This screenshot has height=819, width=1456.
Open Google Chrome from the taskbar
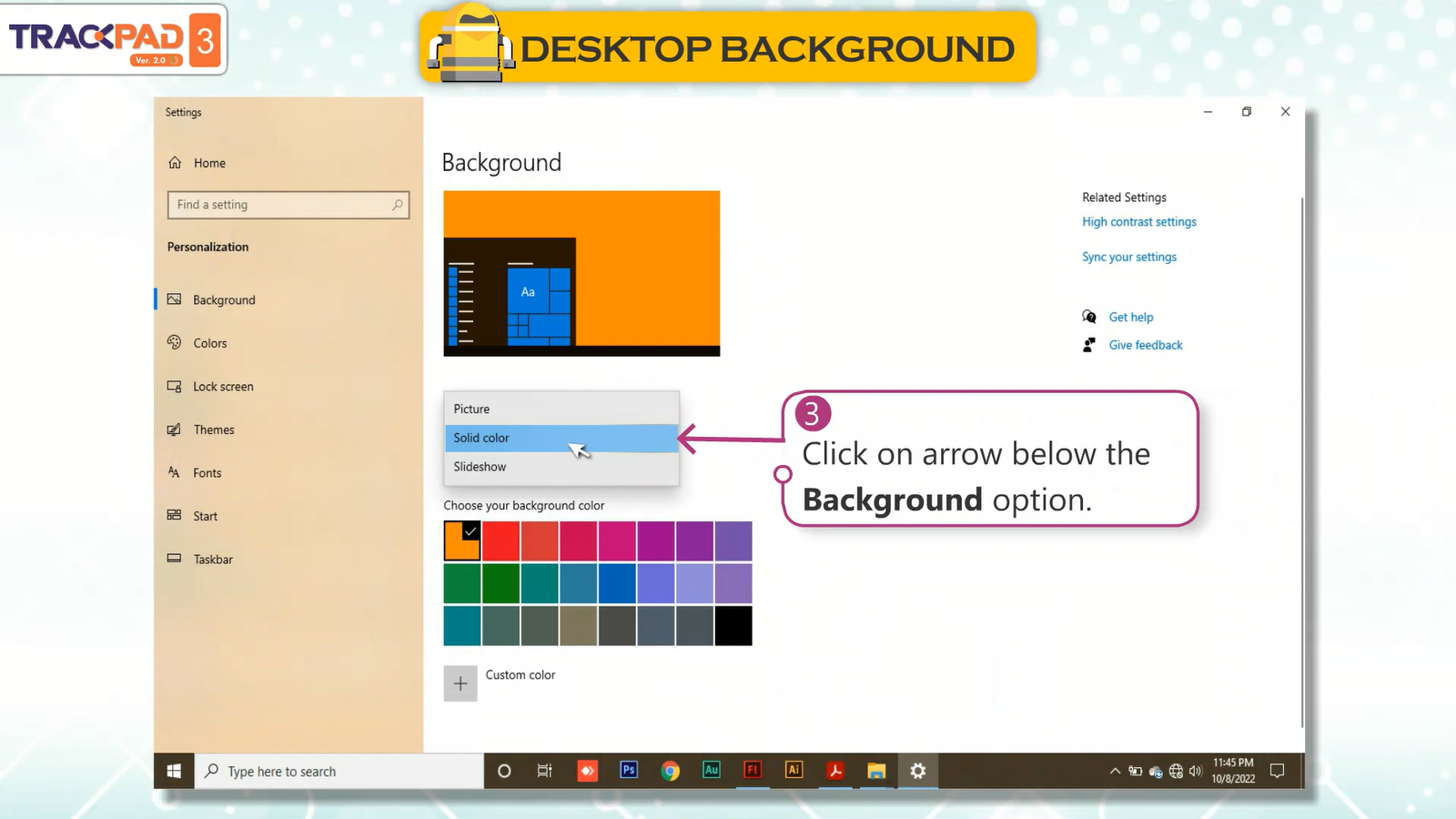point(671,772)
